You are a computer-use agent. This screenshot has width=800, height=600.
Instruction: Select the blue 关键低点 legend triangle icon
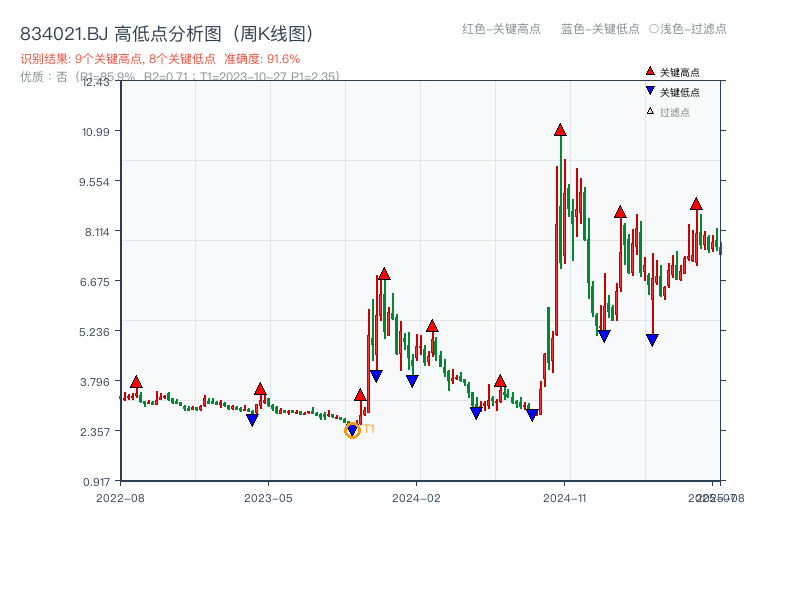[x=648, y=90]
